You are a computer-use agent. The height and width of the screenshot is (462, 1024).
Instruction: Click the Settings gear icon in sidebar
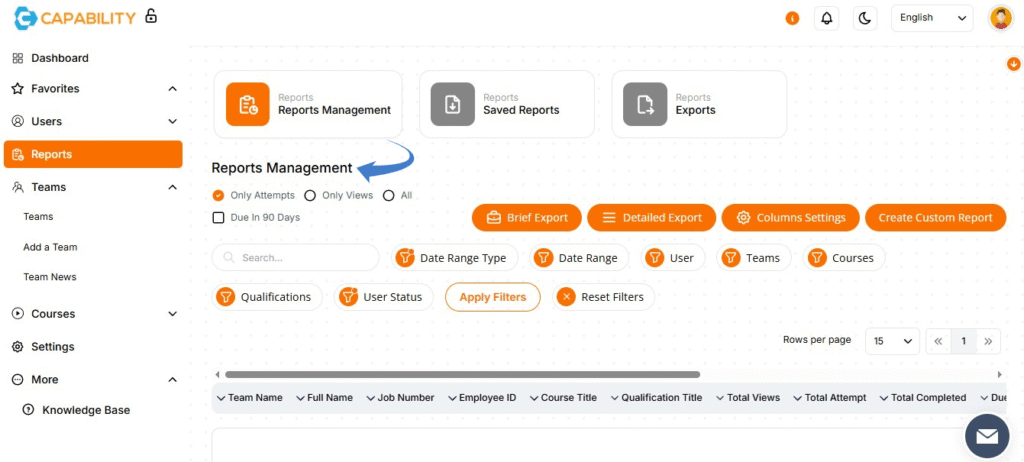tap(18, 346)
